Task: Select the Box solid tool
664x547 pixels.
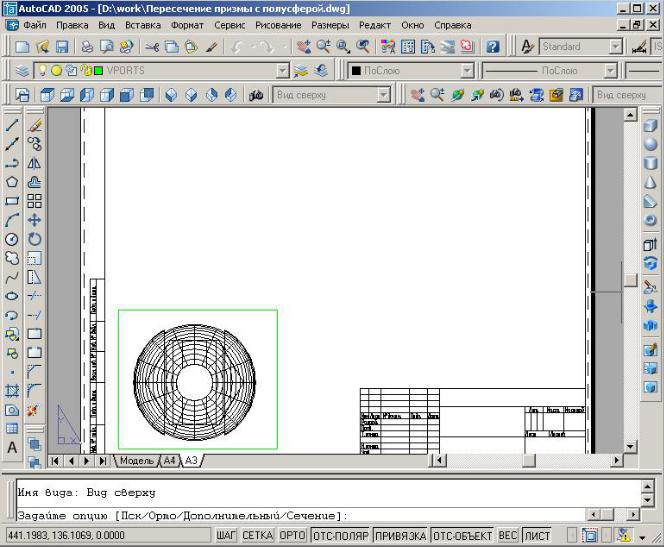Action: click(x=650, y=126)
